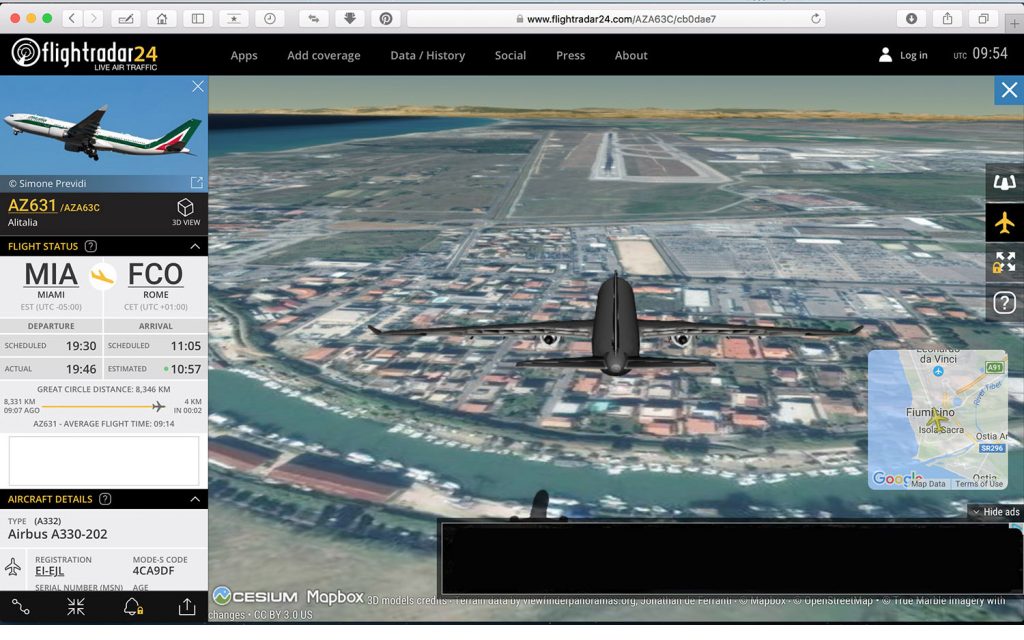
Task: Click the flight route icon in bottom bar
Action: [x=20, y=607]
